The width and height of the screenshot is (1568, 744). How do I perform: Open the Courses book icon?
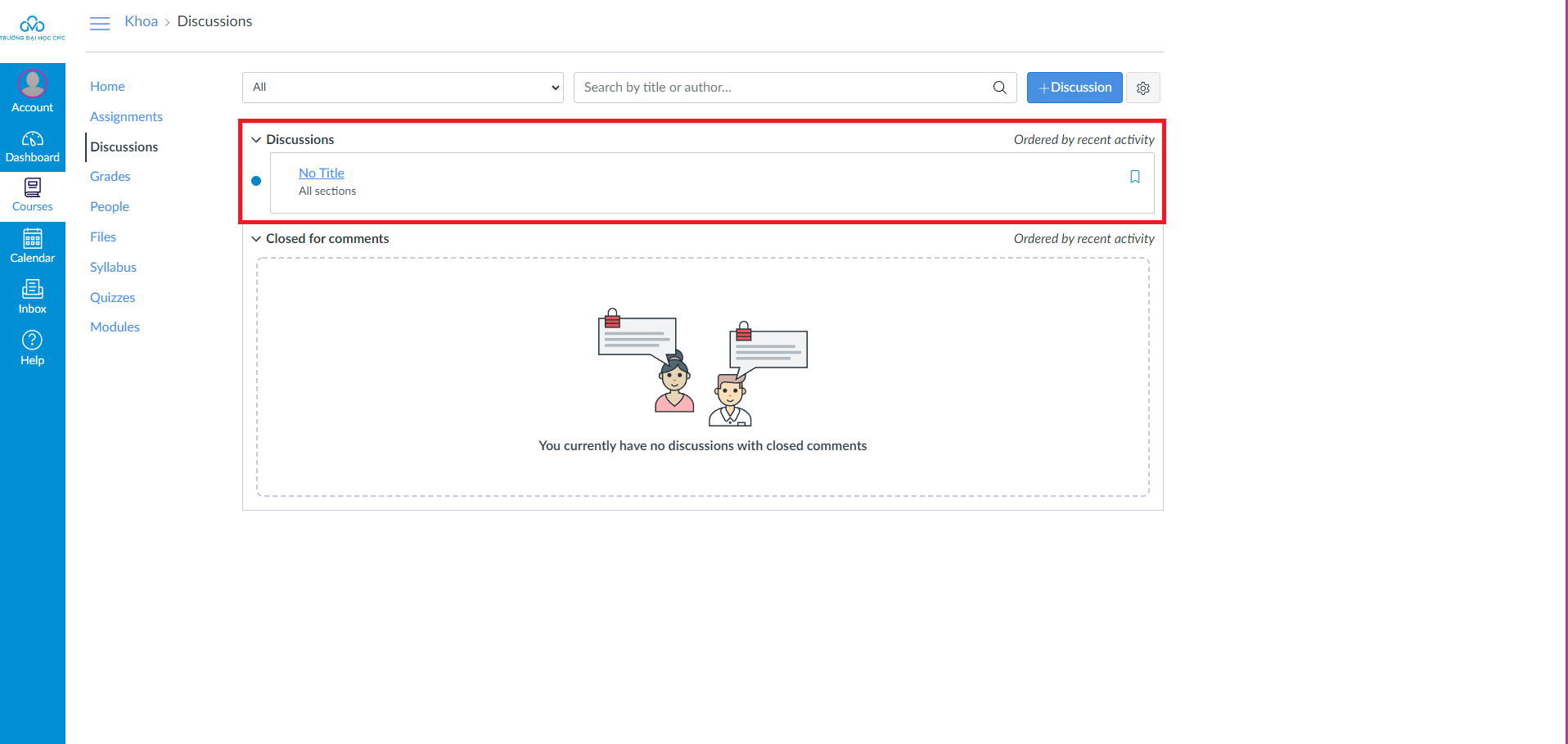click(33, 188)
